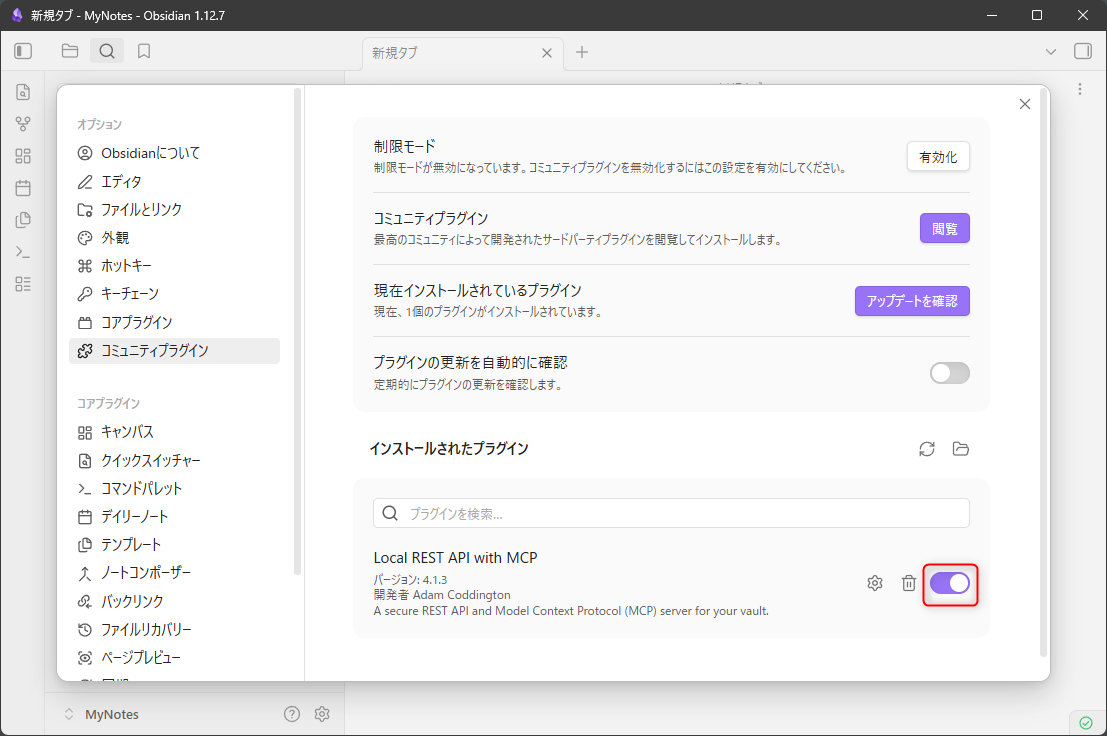This screenshot has width=1107, height=736.
Task: Close the 新規タブ tab
Action: [x=546, y=53]
